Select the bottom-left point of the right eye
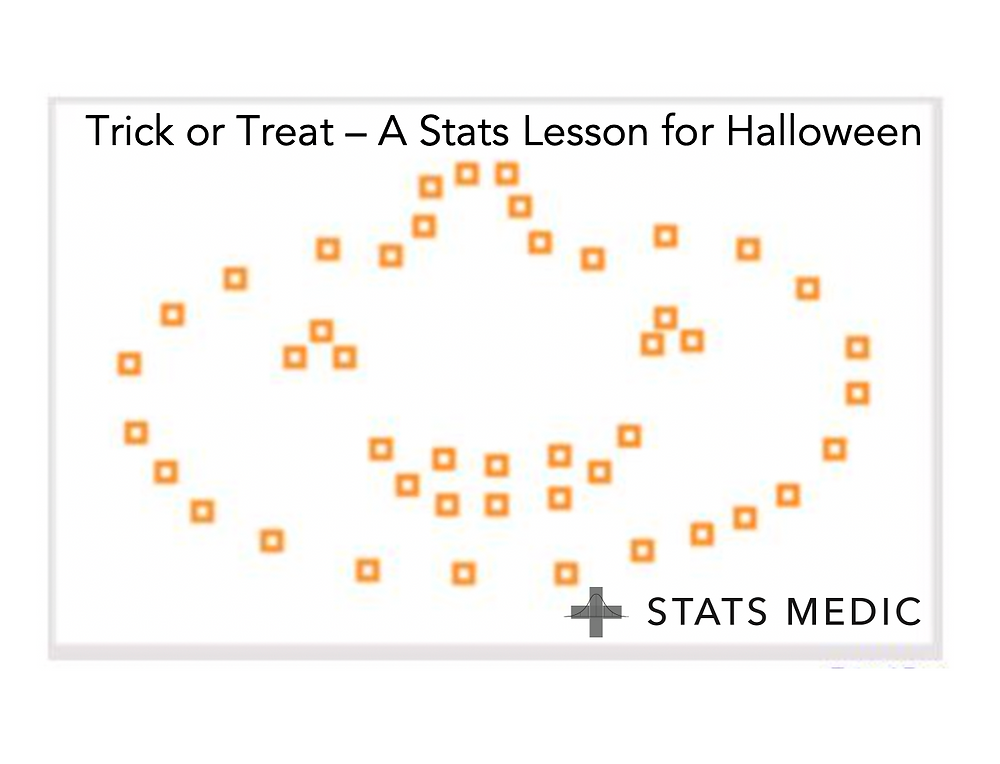Image resolution: width=1000 pixels, height=764 pixels. pos(652,344)
